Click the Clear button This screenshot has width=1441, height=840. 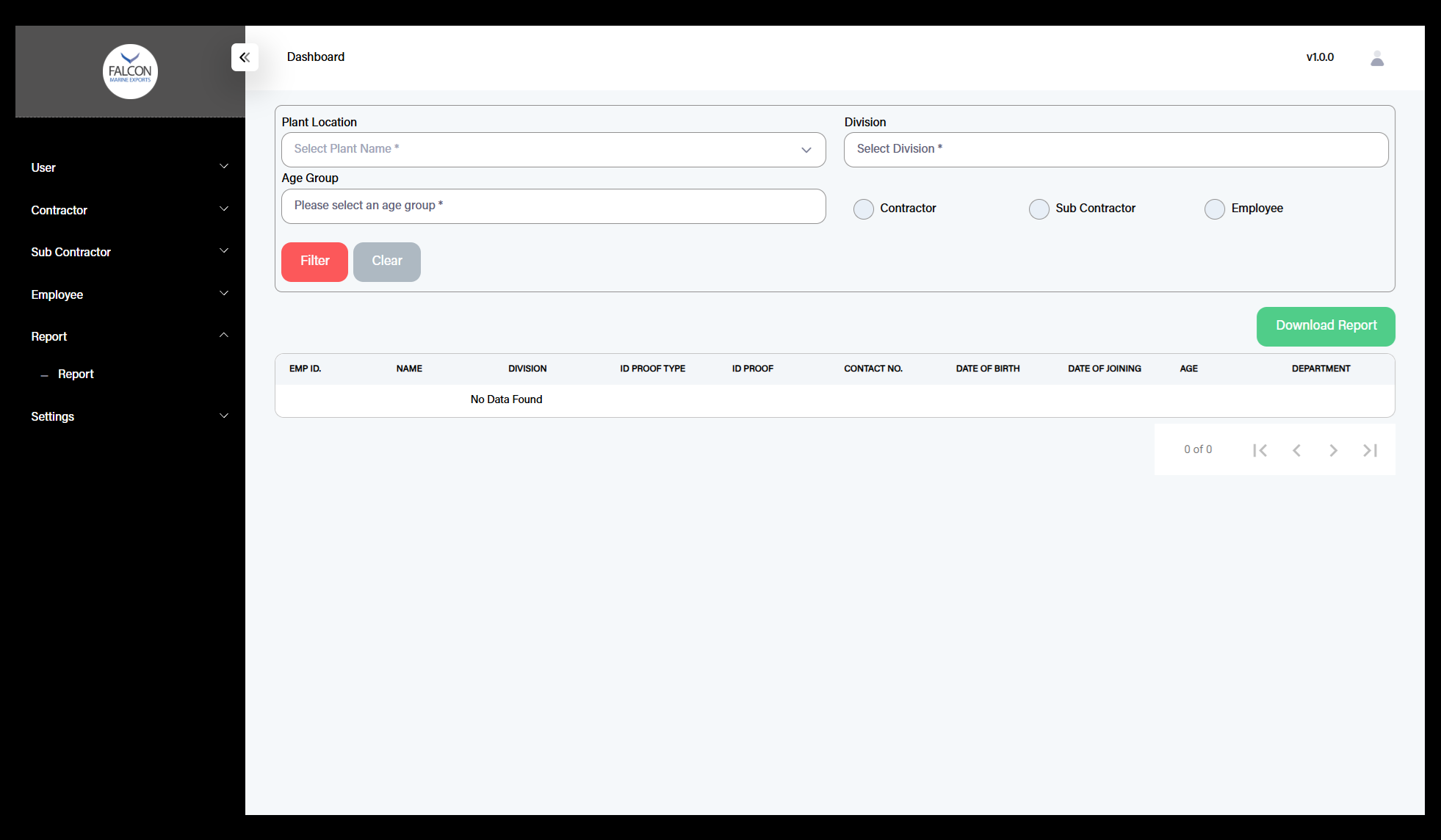click(387, 261)
